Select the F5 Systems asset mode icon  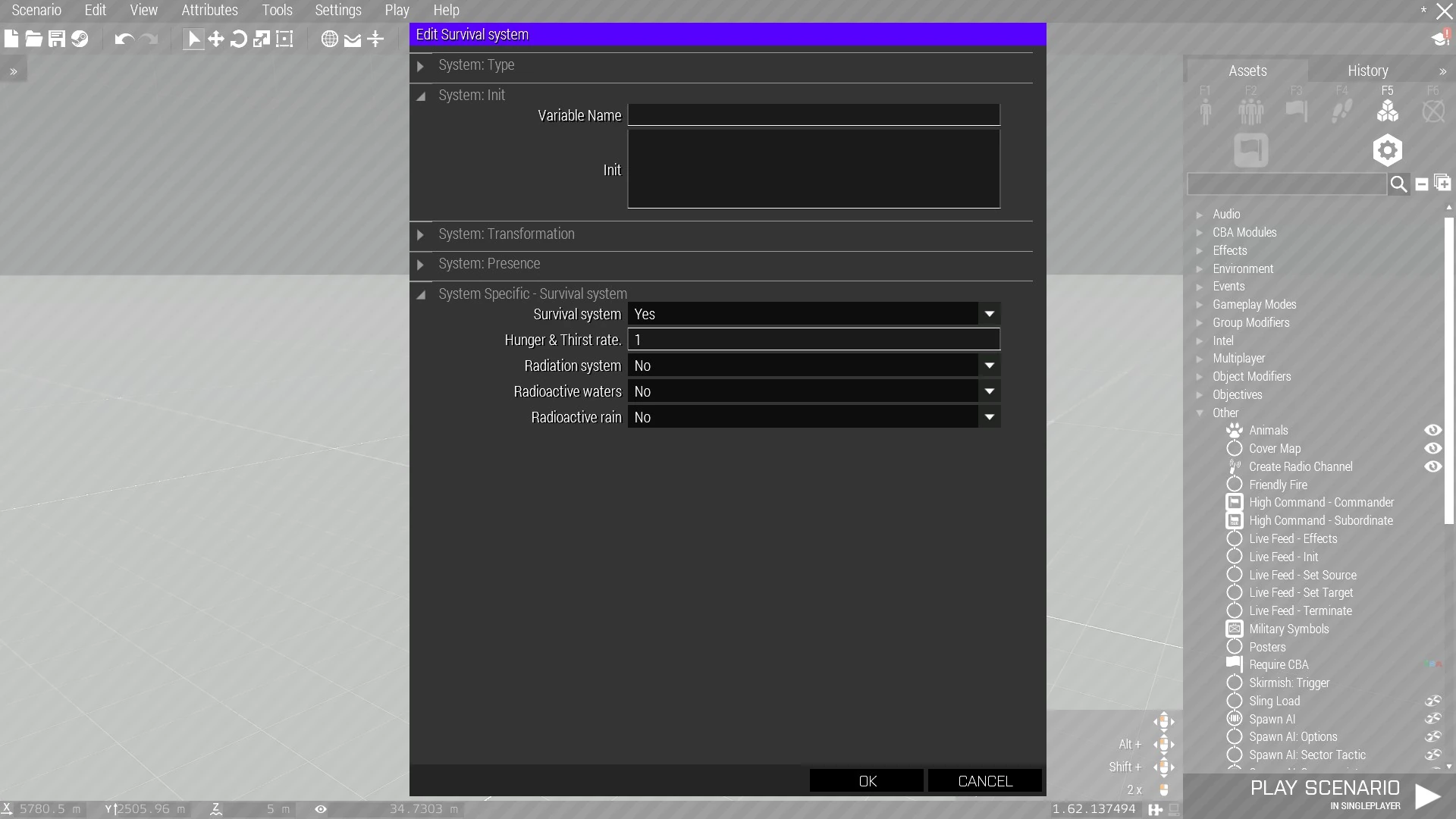point(1387,111)
